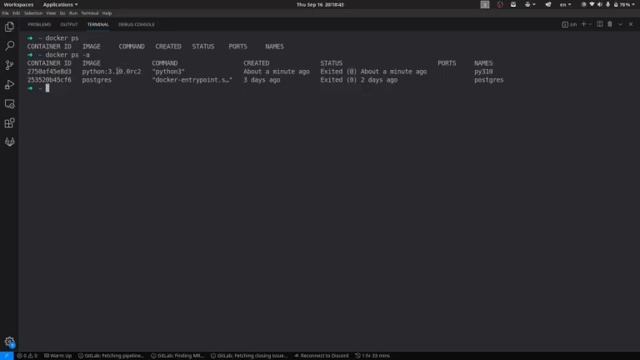Expand the Docker whale tray dropdown
The width and height of the screenshot is (640, 360).
coord(530,4)
